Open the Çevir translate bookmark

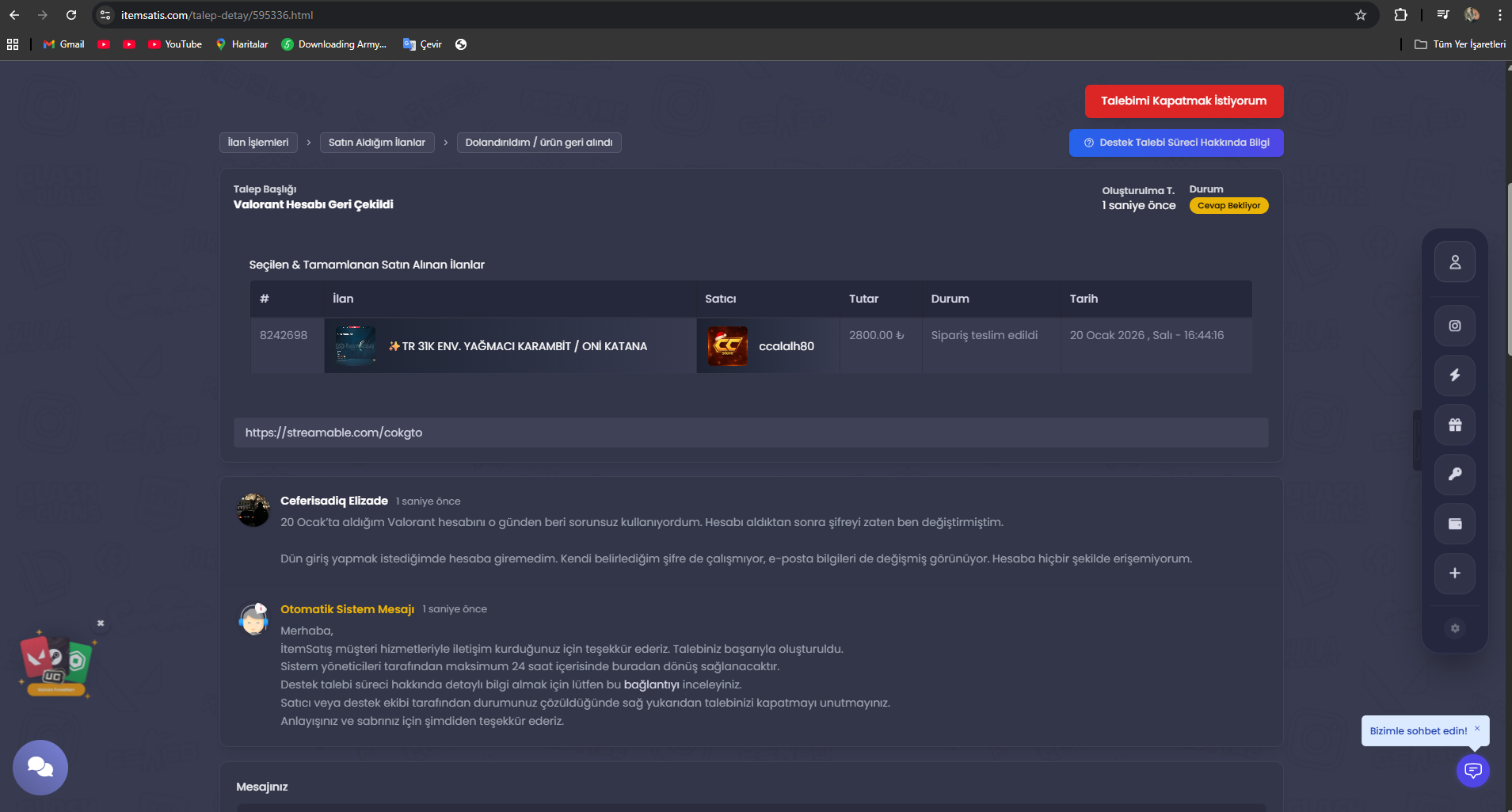tap(422, 44)
